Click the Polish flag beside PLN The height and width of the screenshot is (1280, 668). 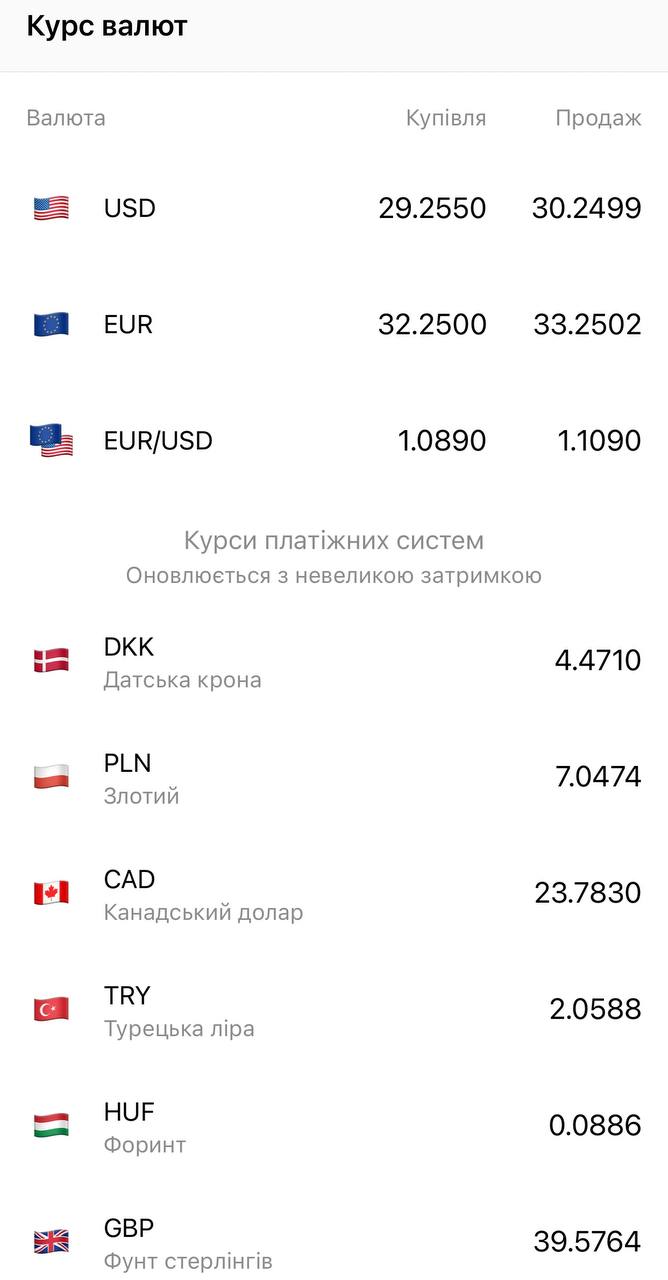(x=51, y=777)
